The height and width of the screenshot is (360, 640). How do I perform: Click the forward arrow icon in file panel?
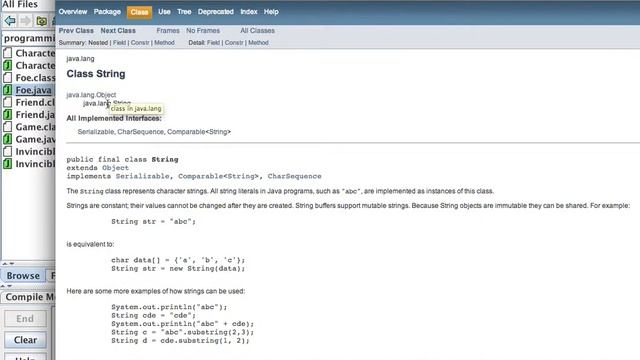25,20
